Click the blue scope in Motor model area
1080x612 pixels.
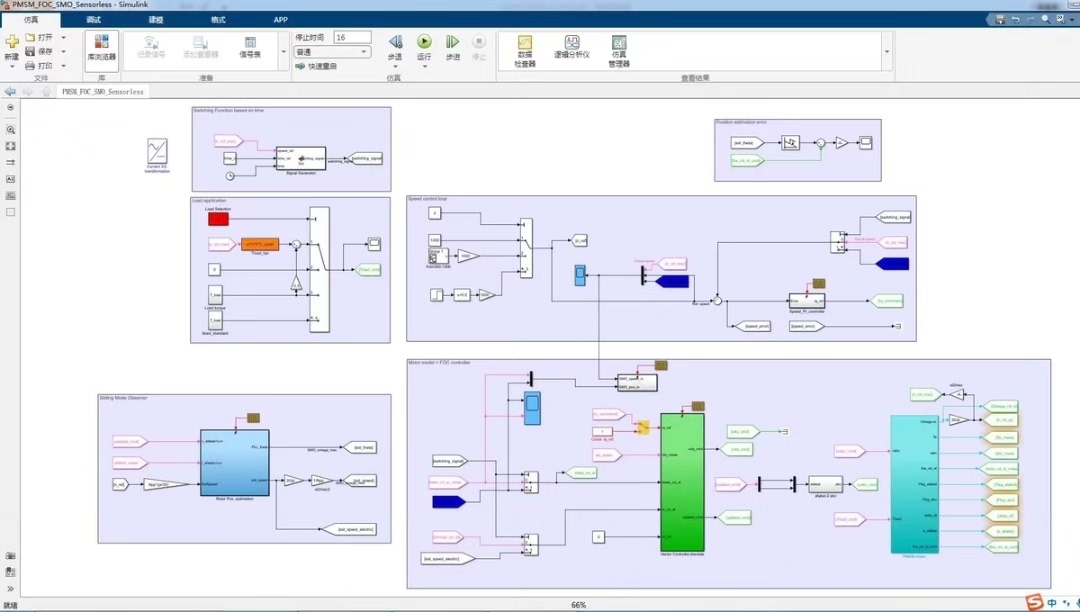click(532, 408)
